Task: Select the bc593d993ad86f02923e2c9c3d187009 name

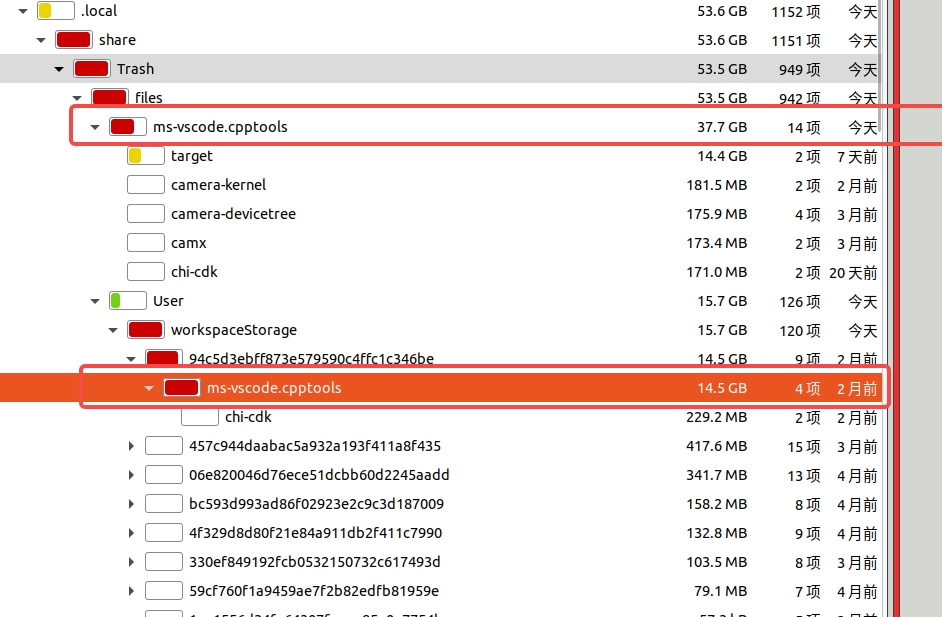Action: pyautogui.click(x=317, y=504)
